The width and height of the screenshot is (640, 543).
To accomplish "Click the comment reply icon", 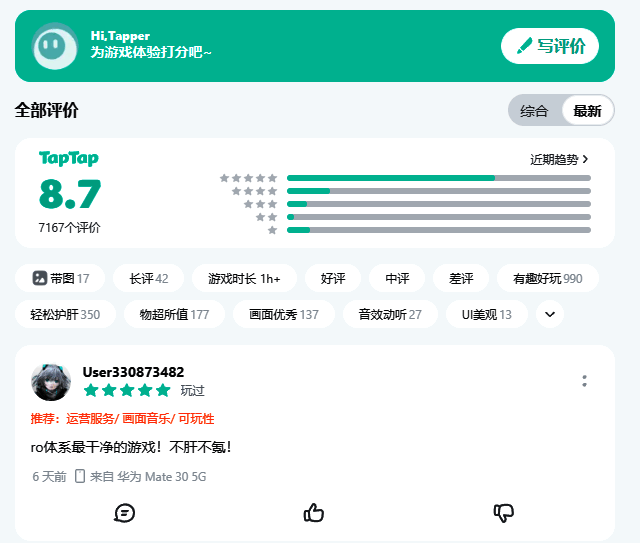I will click(124, 513).
